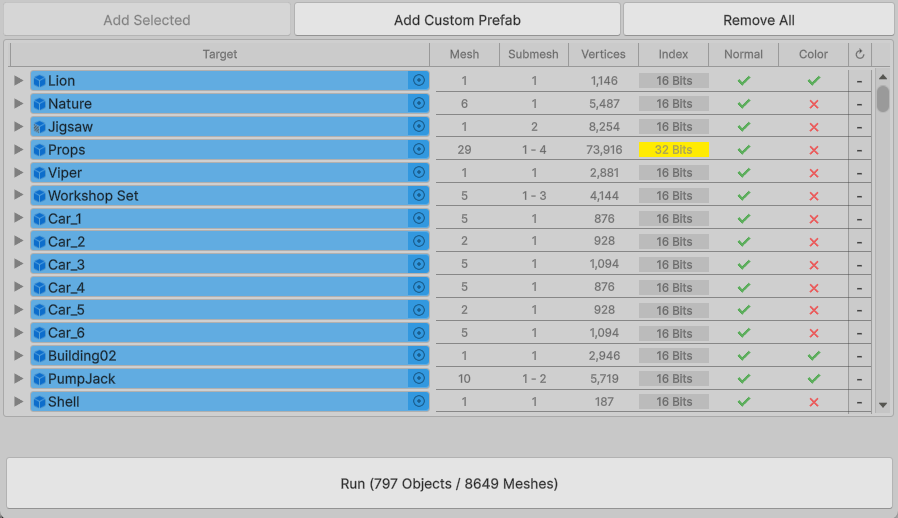Expand the Props foldout arrow

pyautogui.click(x=18, y=150)
